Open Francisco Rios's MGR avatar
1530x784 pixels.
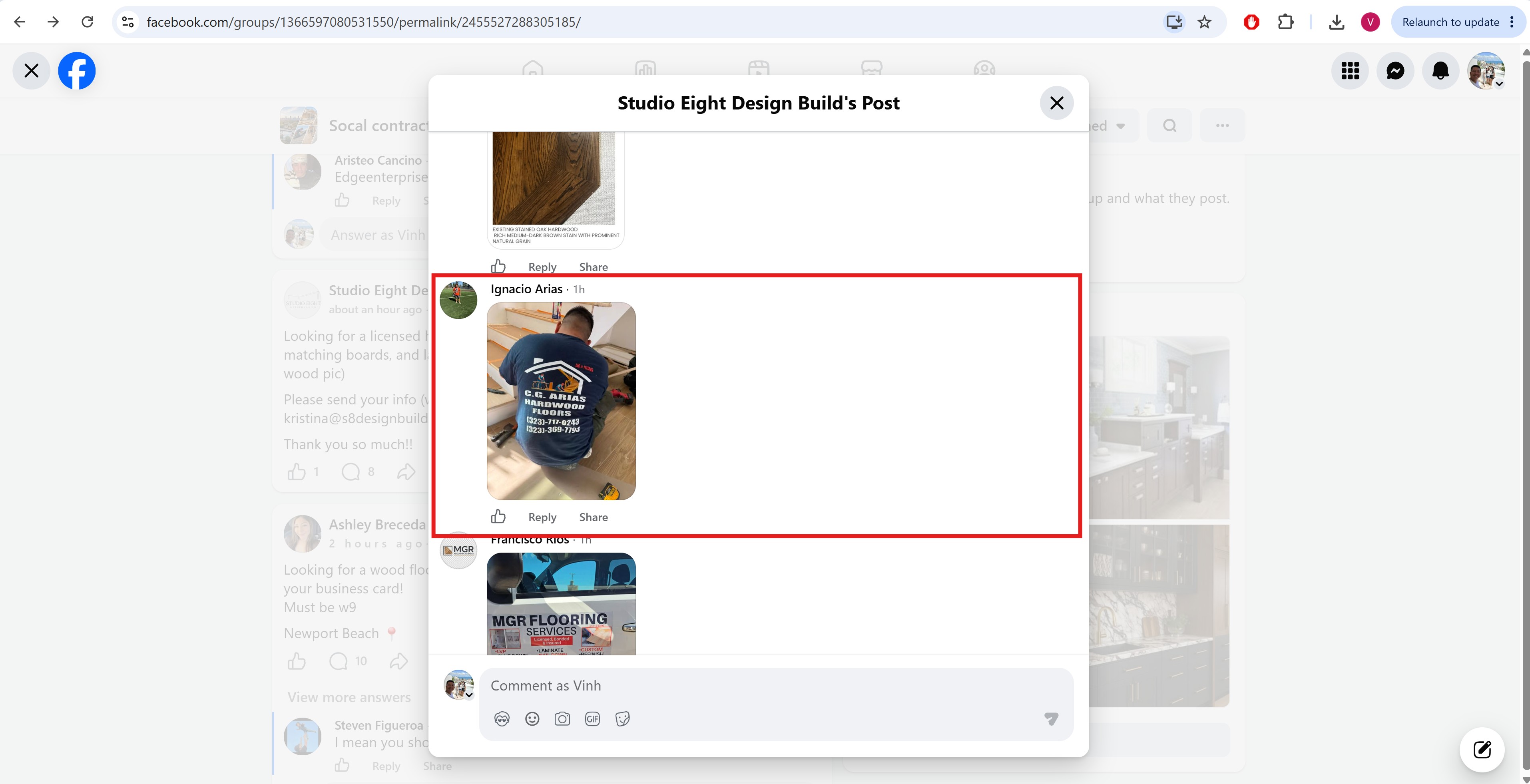tap(458, 550)
